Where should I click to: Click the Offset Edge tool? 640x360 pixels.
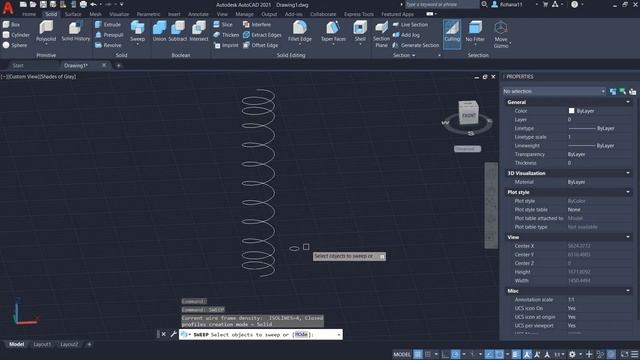[x=260, y=45]
